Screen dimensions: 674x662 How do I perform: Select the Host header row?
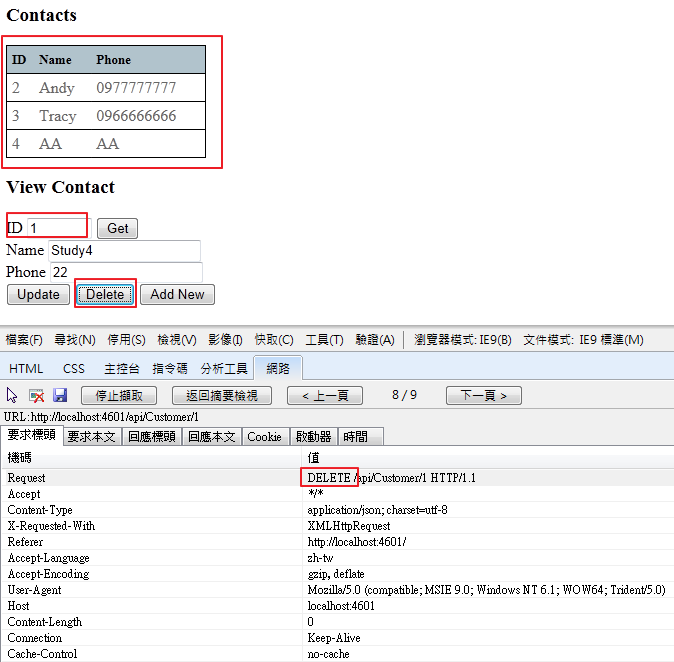pos(337,606)
